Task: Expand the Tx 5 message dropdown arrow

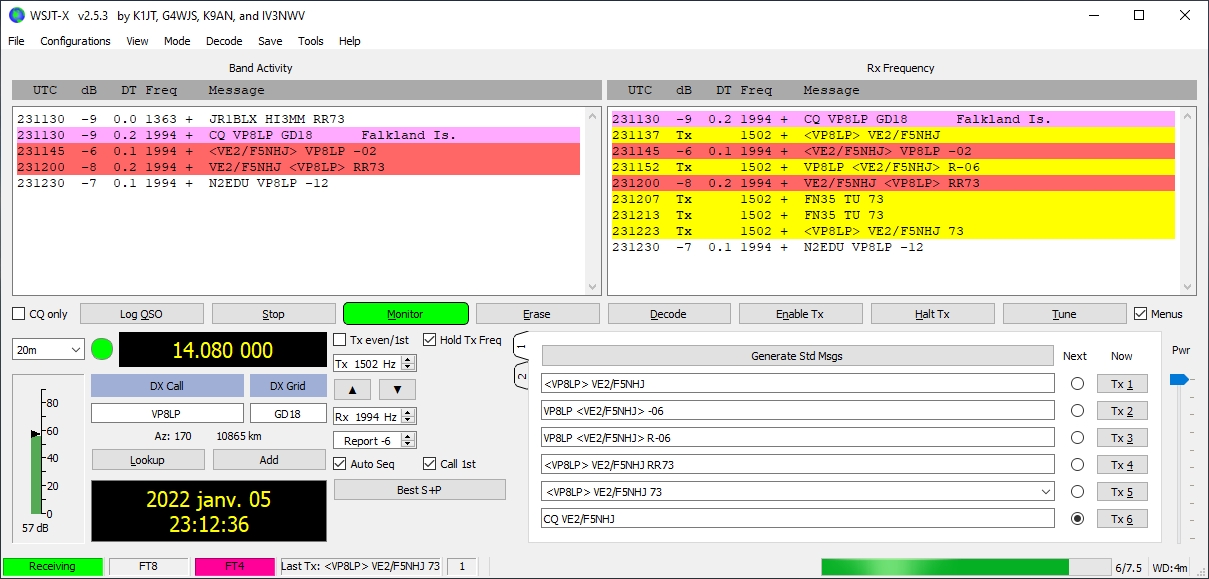Action: [x=1046, y=492]
